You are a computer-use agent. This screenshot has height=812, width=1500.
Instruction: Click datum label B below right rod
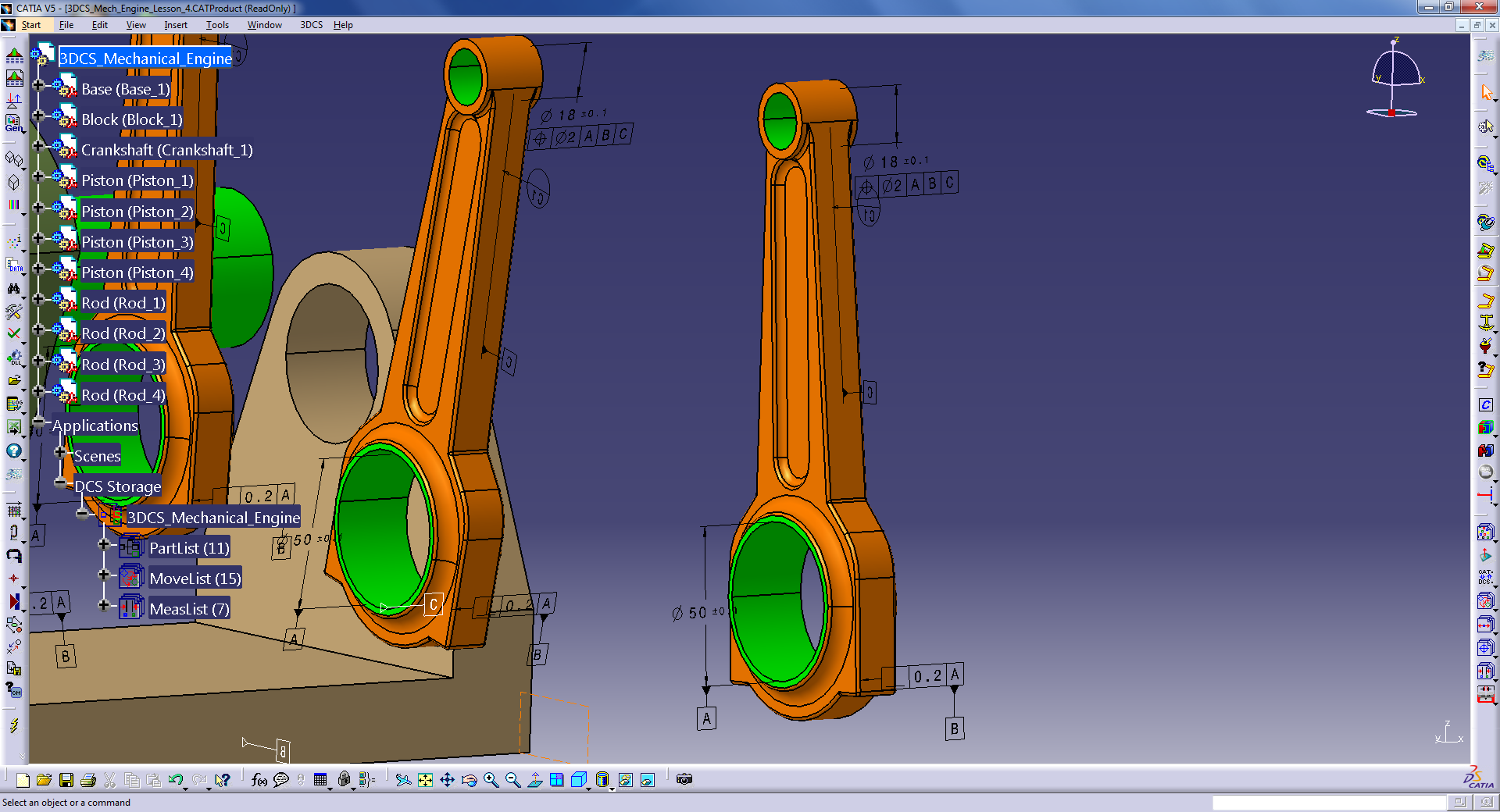click(x=955, y=729)
